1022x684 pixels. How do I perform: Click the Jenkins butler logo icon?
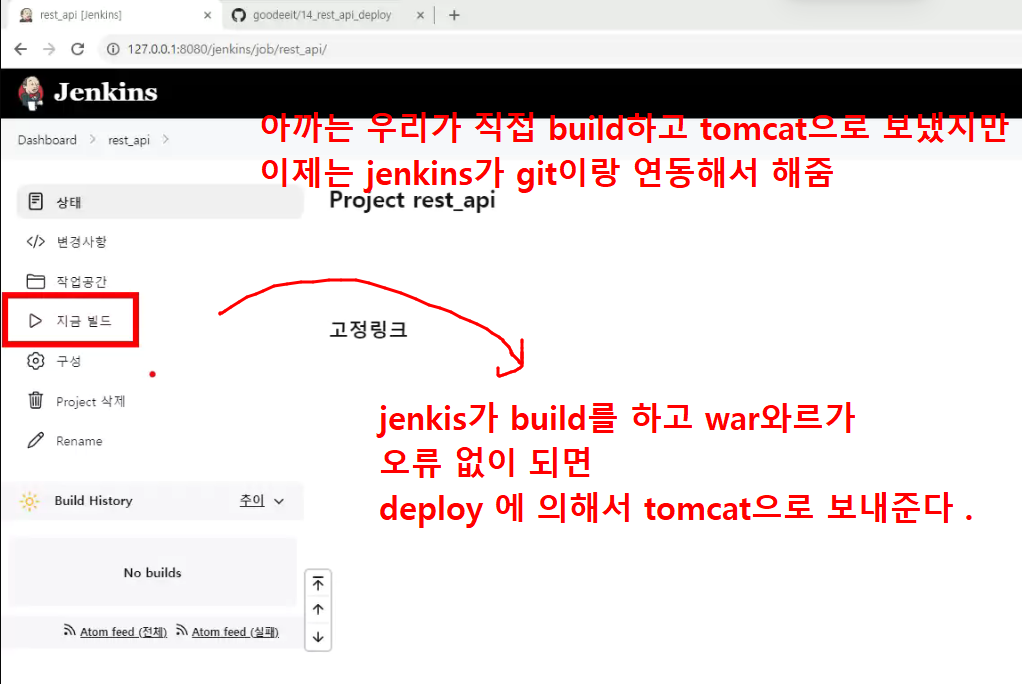point(31,93)
